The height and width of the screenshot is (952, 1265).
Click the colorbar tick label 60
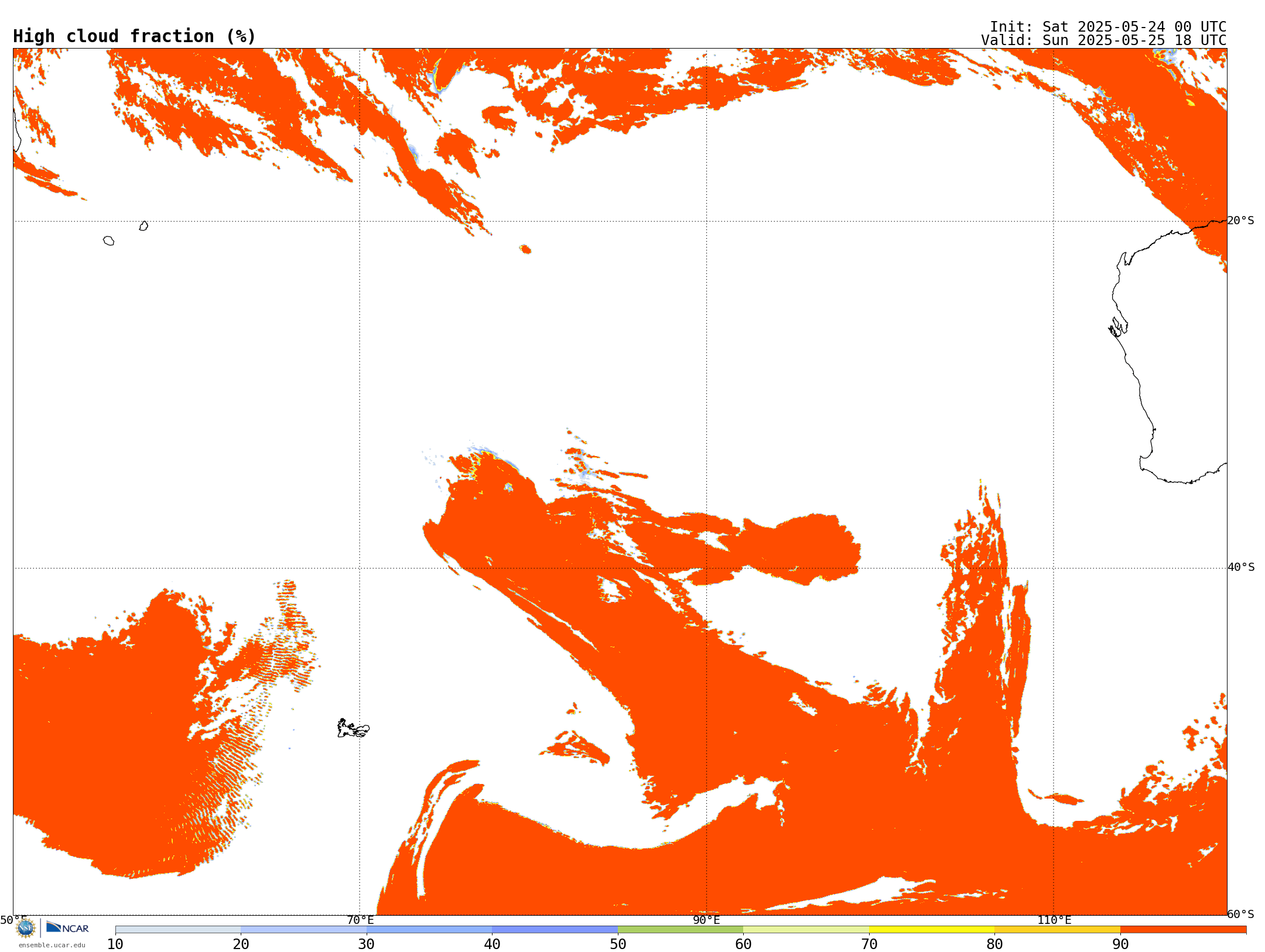[743, 944]
